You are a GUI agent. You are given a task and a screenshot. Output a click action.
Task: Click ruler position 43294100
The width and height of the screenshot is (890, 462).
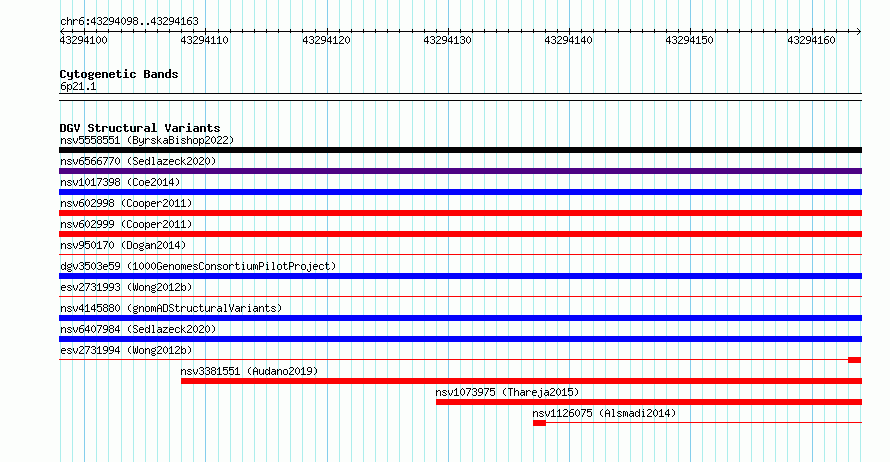pos(83,40)
